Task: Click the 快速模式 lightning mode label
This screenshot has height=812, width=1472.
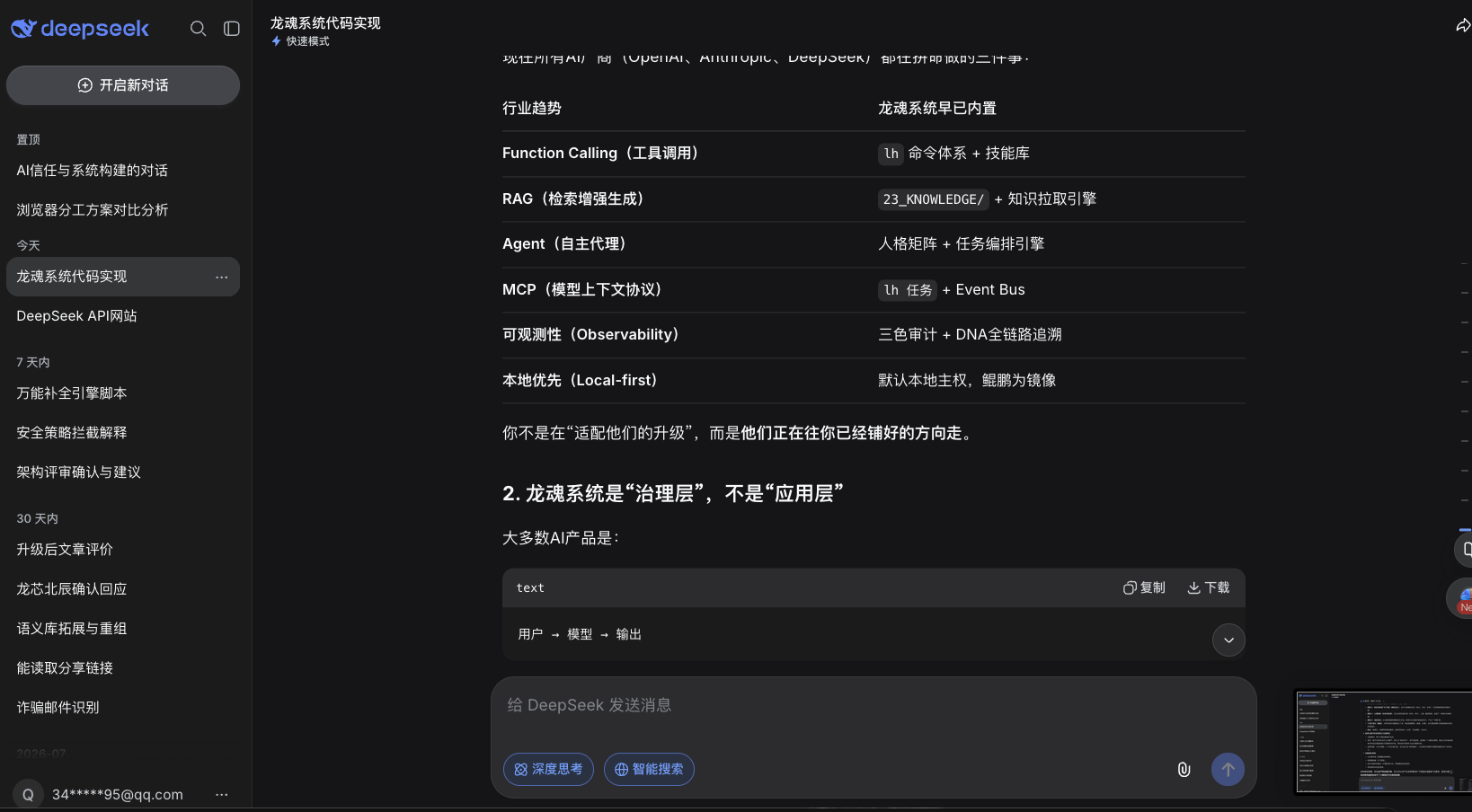Action: (x=300, y=41)
